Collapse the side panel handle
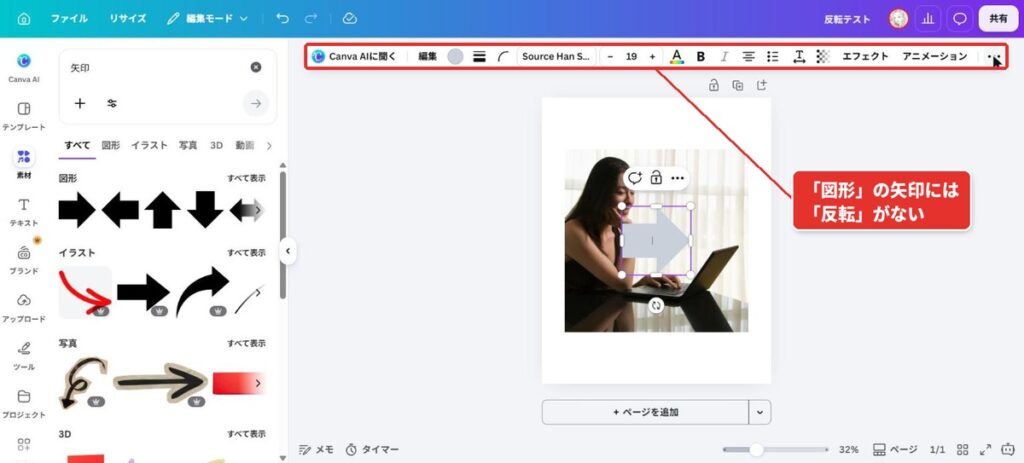Image resolution: width=1024 pixels, height=463 pixels. (287, 251)
